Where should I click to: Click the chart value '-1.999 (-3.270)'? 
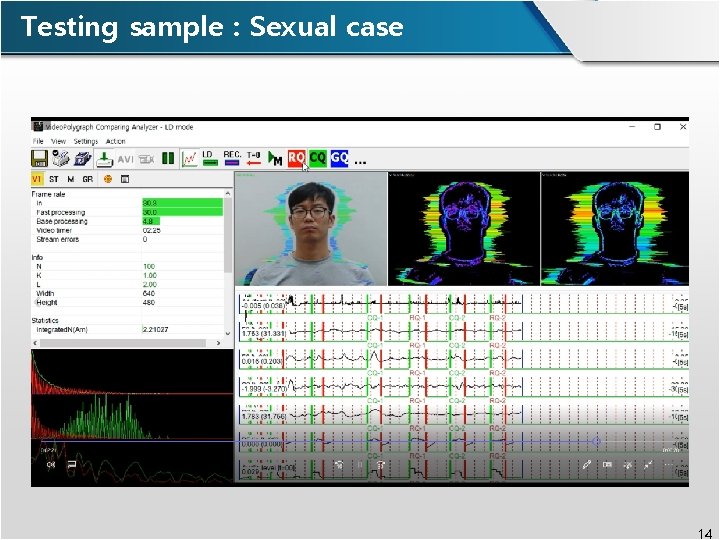[264, 389]
